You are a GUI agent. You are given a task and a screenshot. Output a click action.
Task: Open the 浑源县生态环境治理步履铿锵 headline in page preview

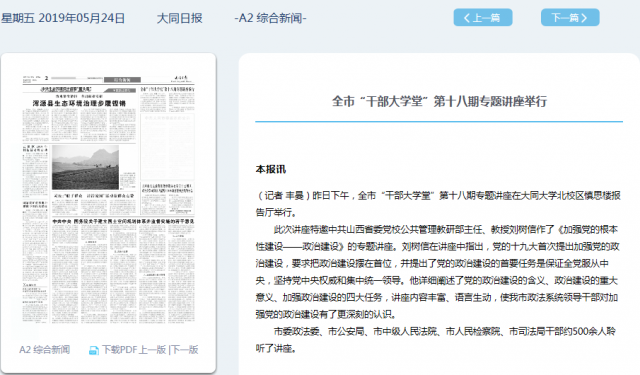click(x=79, y=103)
